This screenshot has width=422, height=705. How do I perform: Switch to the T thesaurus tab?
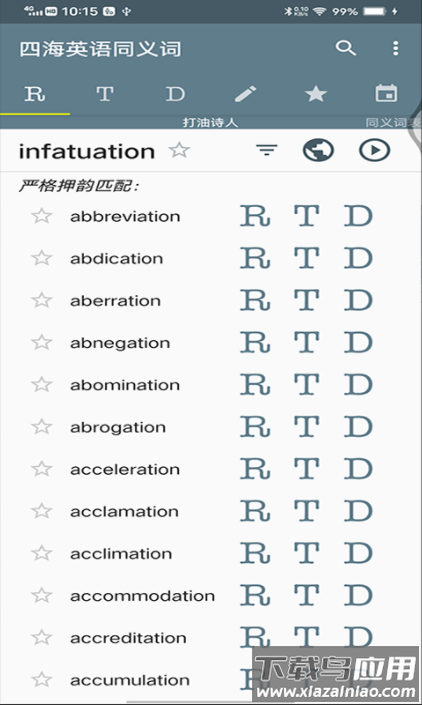tap(105, 94)
